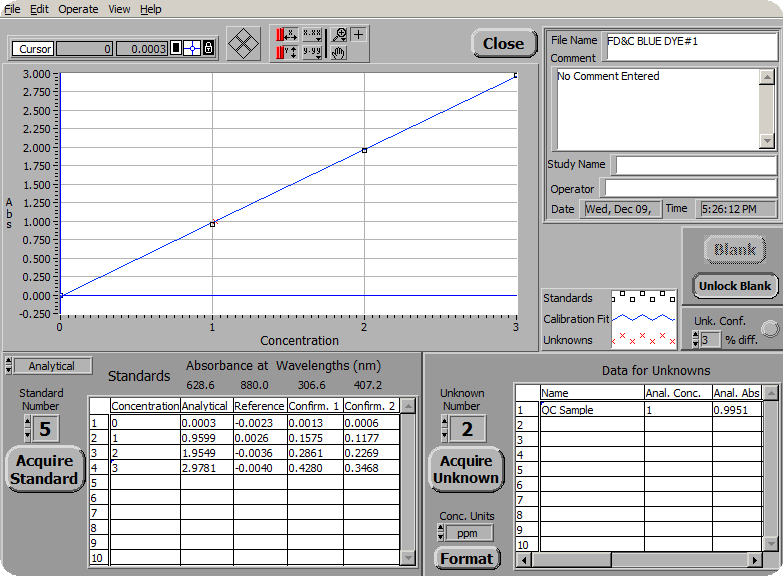Toggle the Unk. Conf. round indicator
783x576 pixels.
pyautogui.click(x=768, y=328)
